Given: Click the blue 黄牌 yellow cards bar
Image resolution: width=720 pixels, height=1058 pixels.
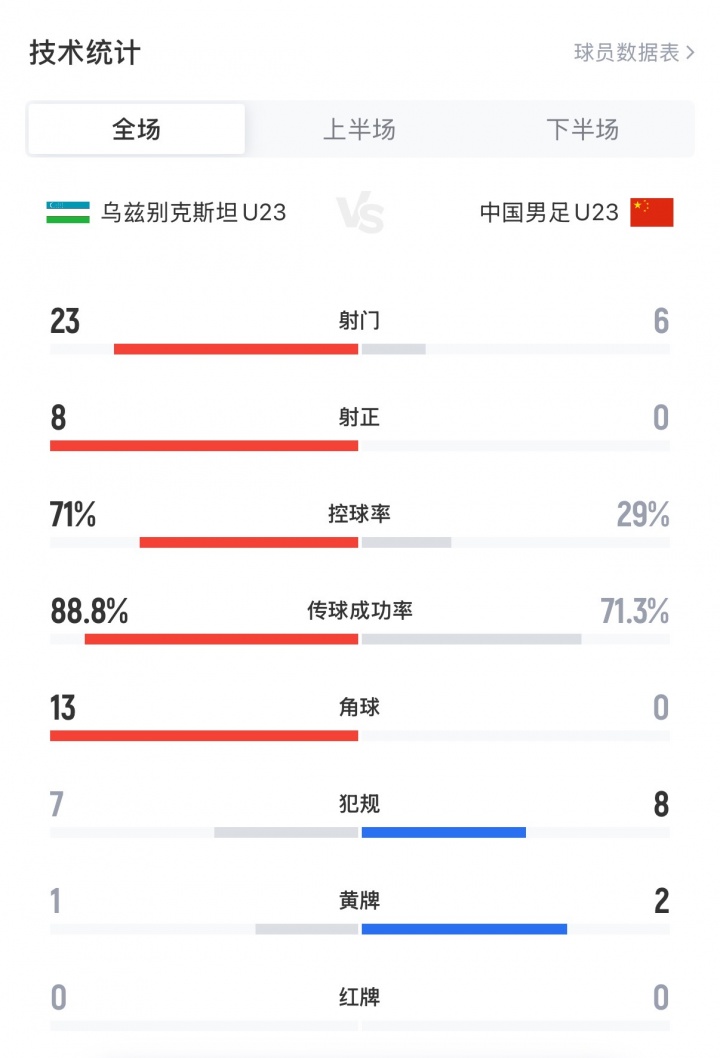Looking at the screenshot, I should [x=464, y=929].
